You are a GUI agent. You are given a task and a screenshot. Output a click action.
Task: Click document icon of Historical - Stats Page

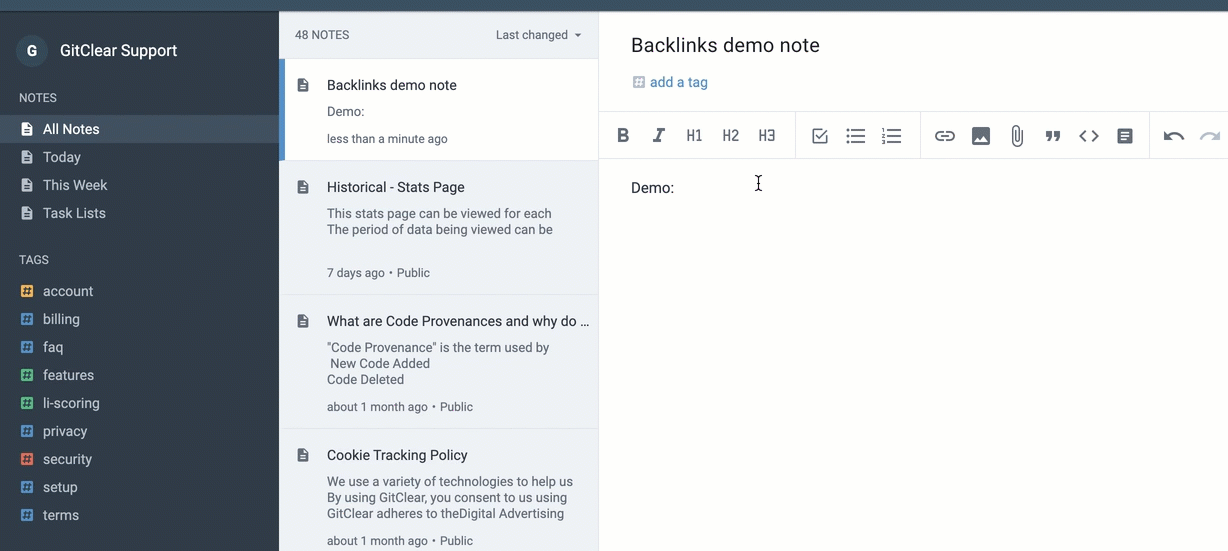[x=303, y=187]
